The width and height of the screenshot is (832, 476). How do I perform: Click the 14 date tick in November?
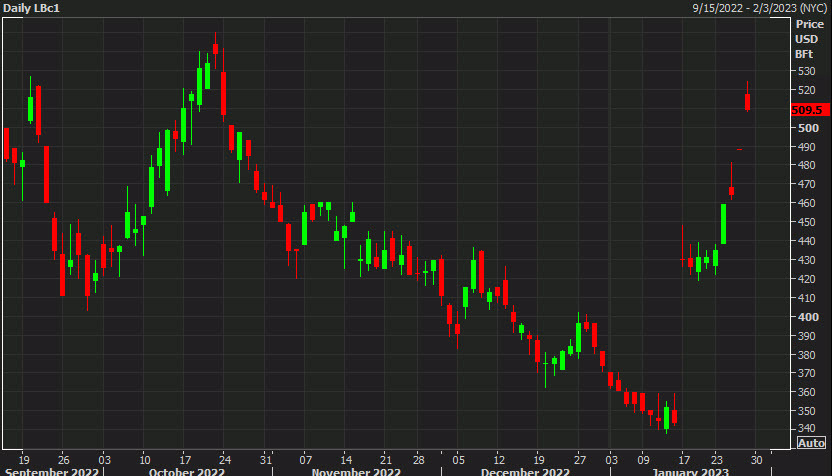(x=346, y=460)
